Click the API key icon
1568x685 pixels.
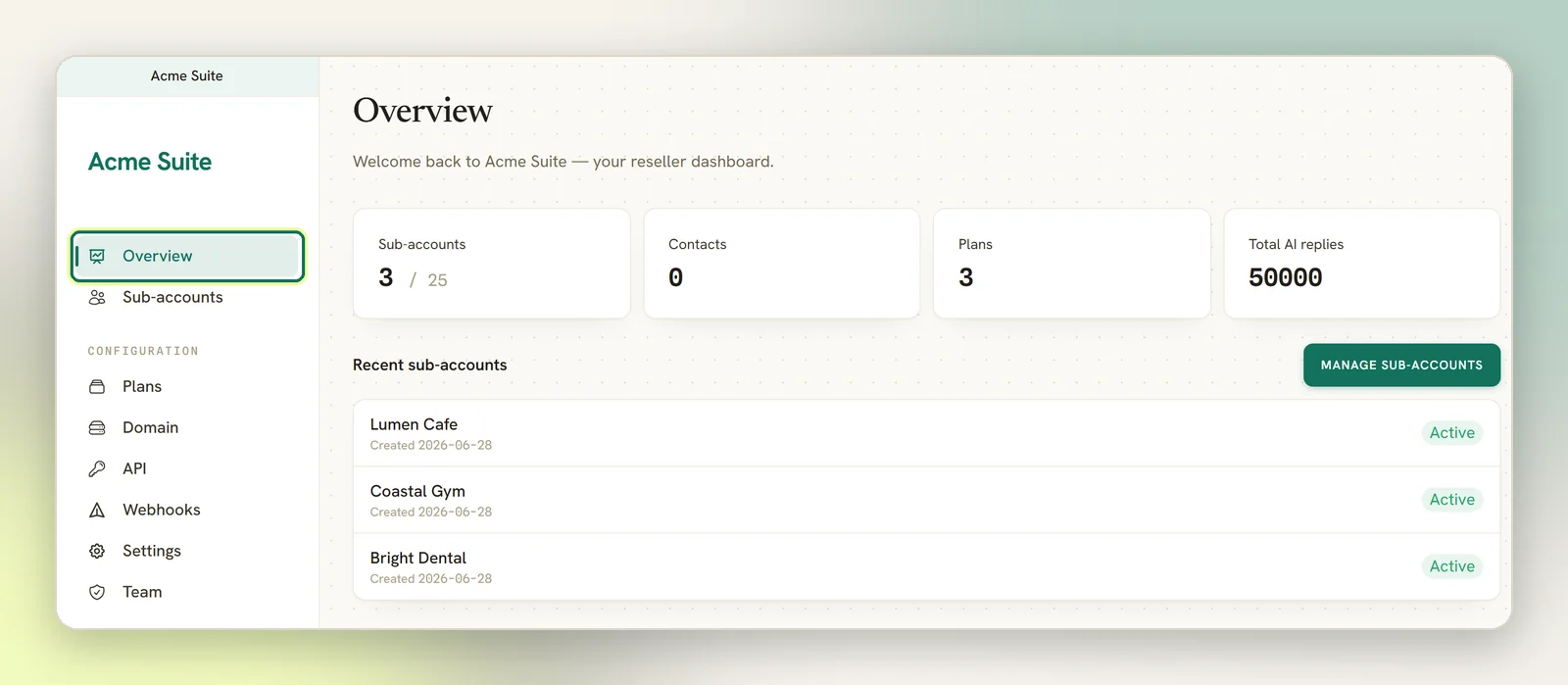click(x=97, y=468)
